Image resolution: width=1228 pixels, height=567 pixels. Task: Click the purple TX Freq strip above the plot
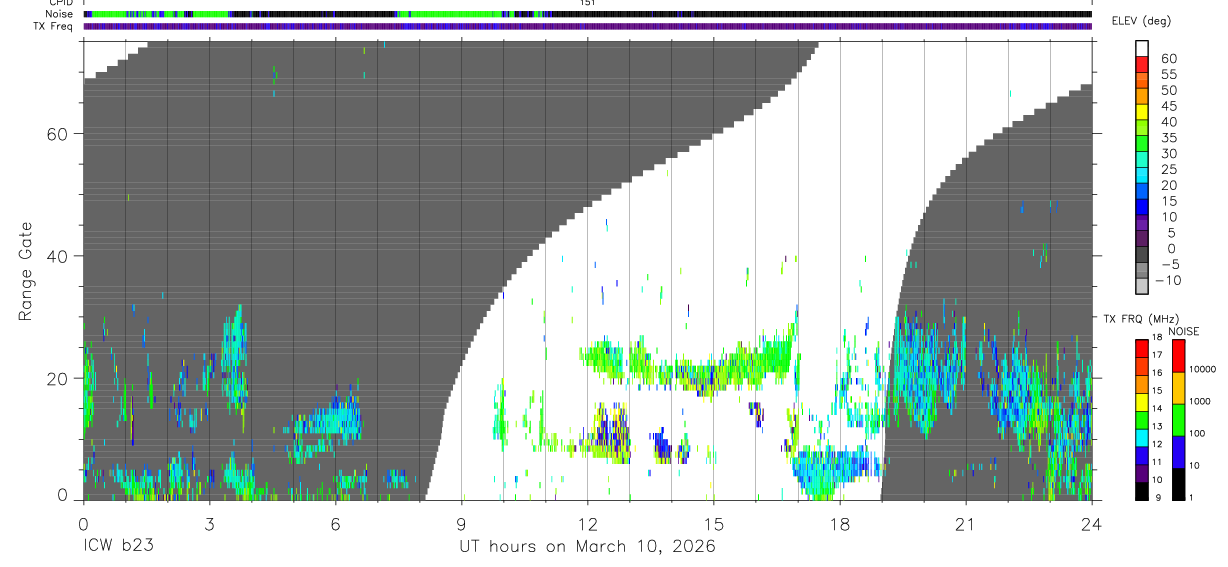587,26
